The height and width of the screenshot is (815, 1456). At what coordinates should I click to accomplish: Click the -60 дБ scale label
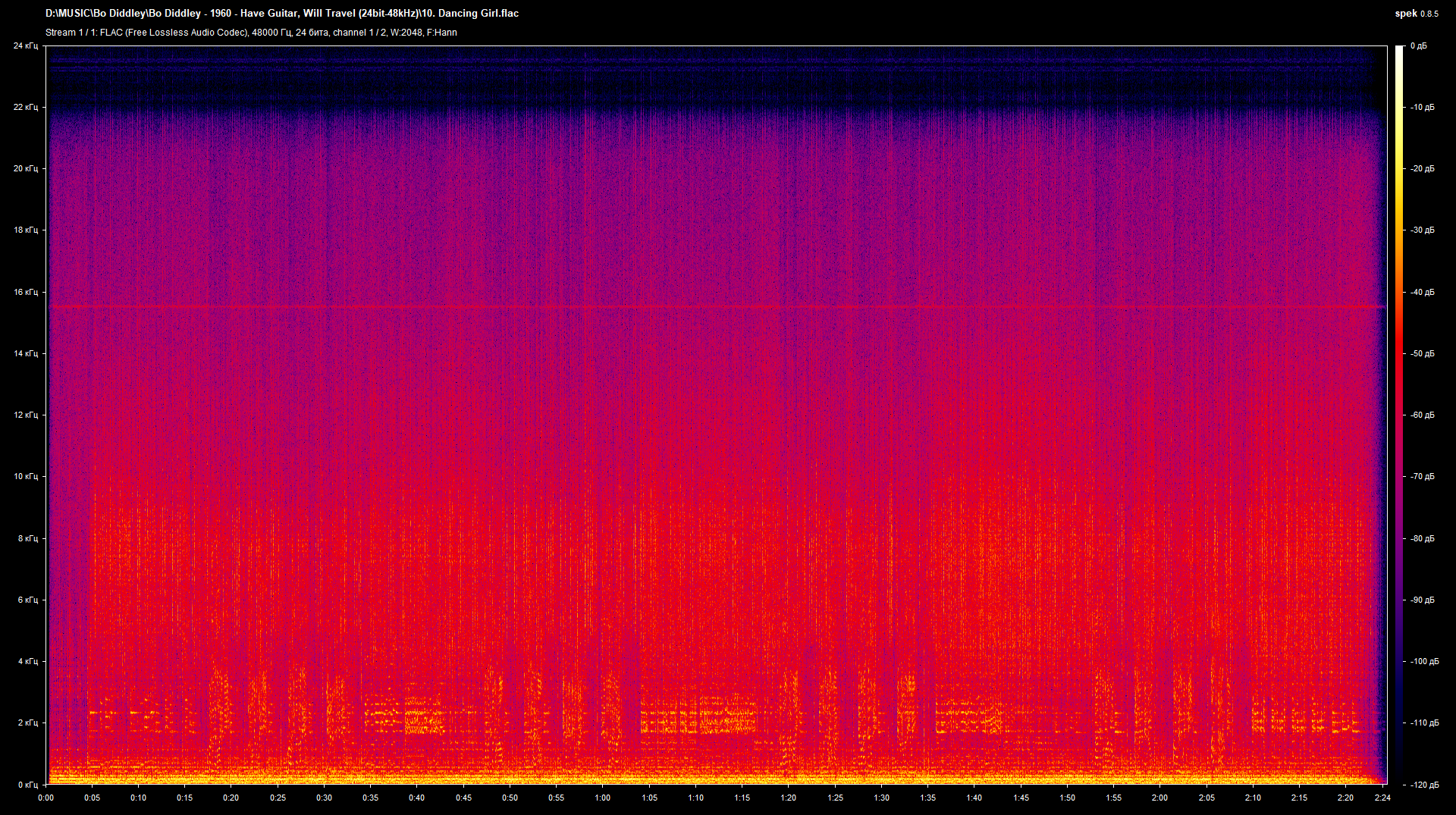click(x=1423, y=415)
